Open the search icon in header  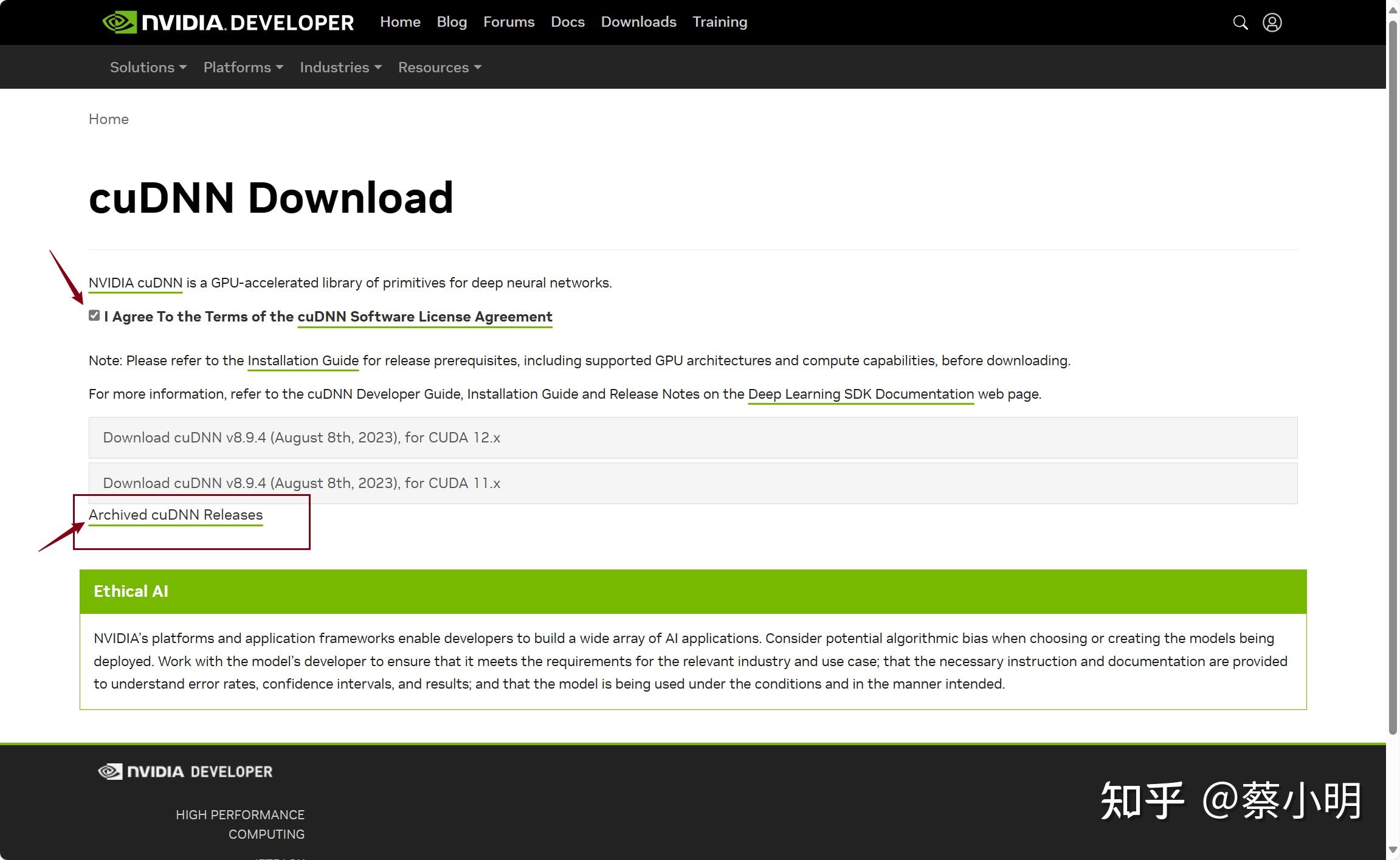point(1240,22)
